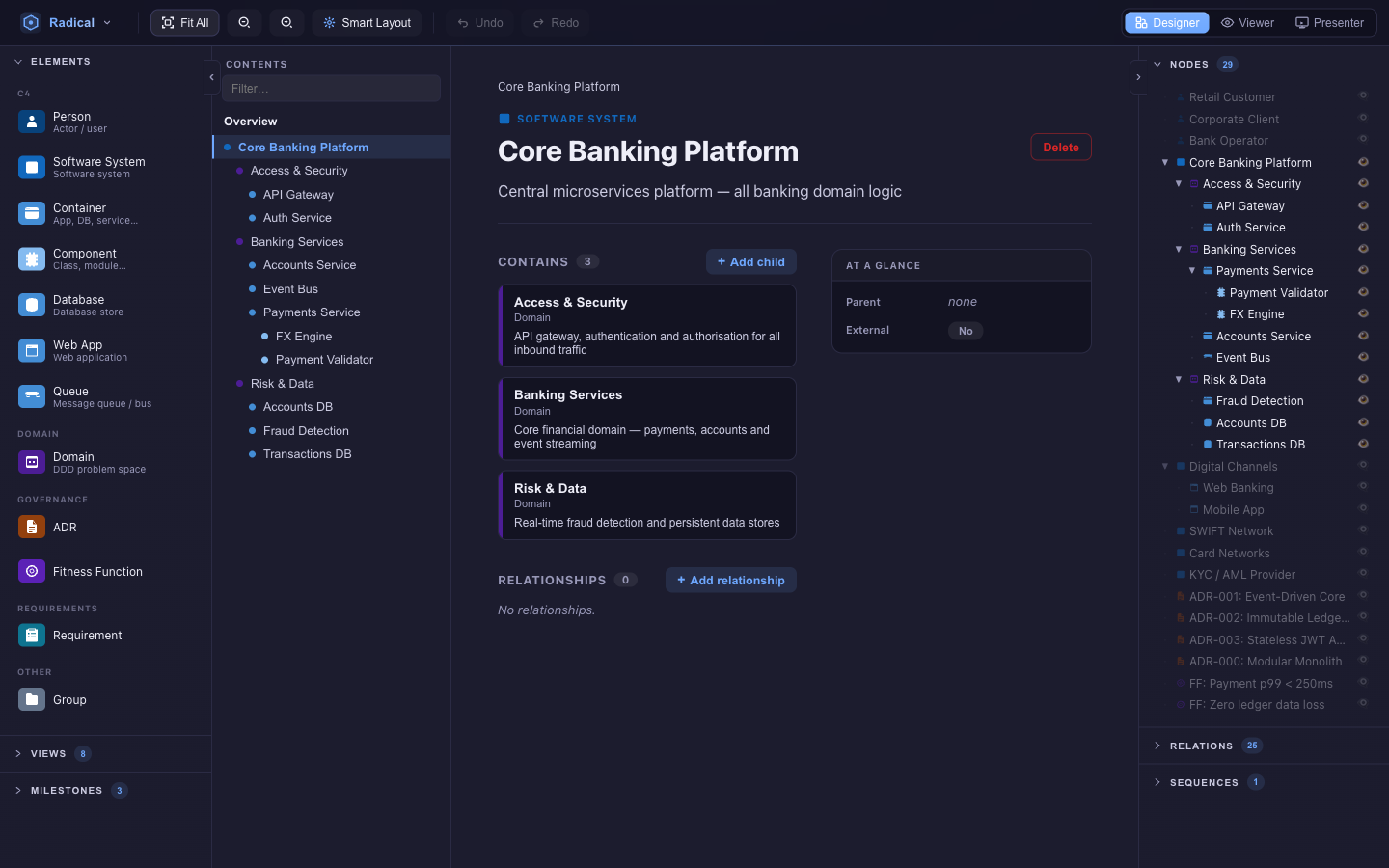Collapse the Payments Service tree node
This screenshot has width=1389, height=868.
[x=1192, y=271]
